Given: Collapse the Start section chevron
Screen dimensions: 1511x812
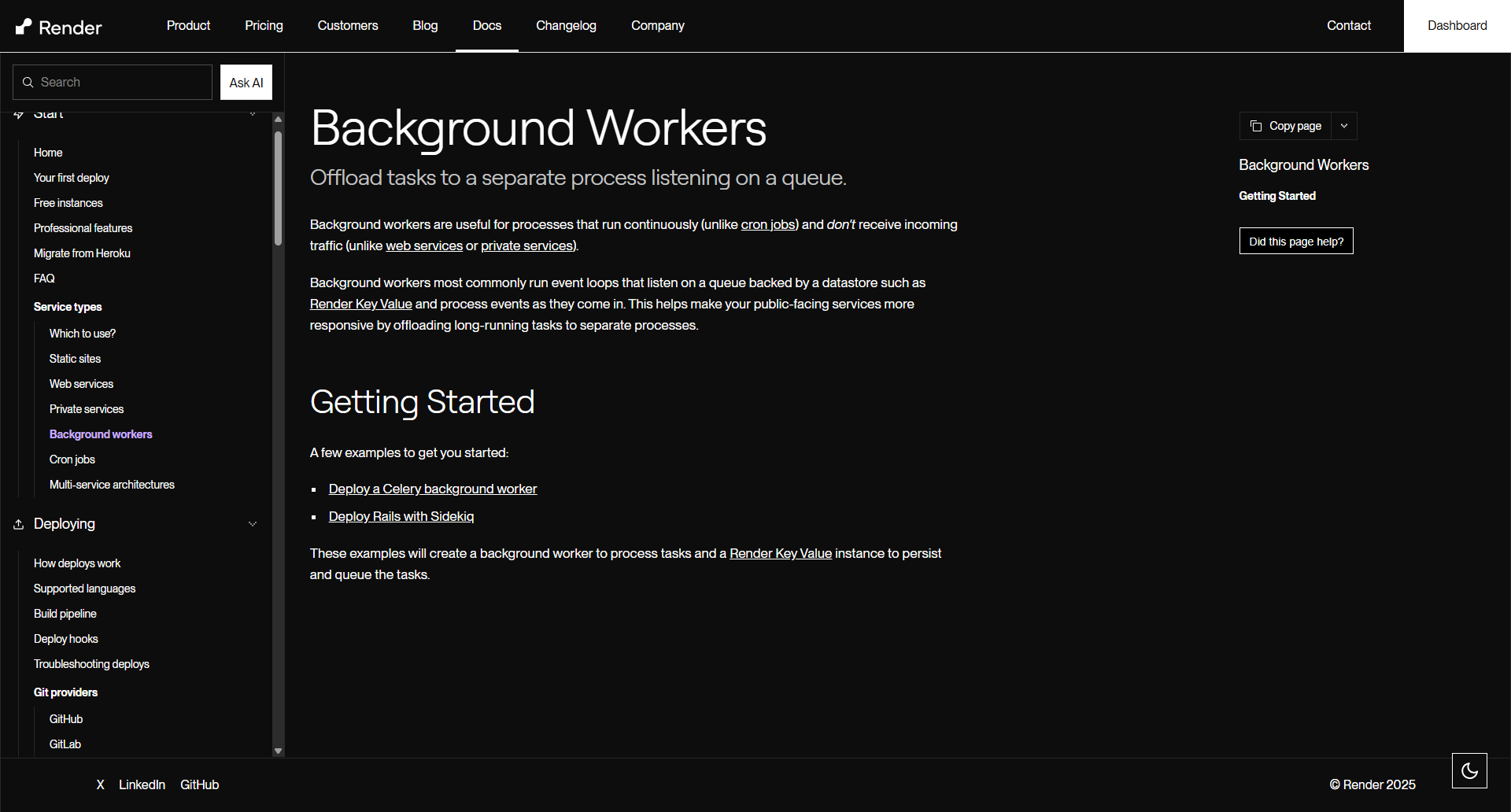Looking at the screenshot, I should point(253,115).
